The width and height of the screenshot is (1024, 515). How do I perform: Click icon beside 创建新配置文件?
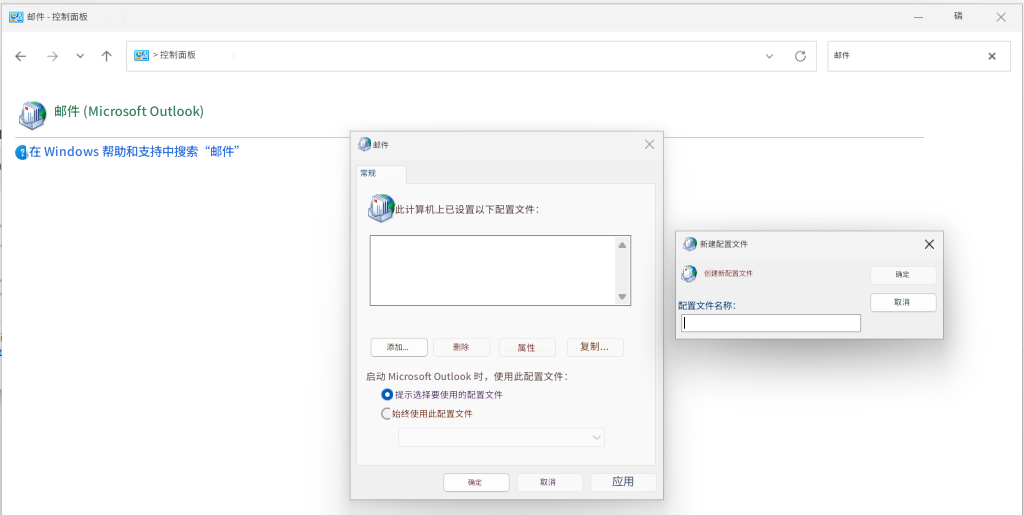(x=689, y=274)
